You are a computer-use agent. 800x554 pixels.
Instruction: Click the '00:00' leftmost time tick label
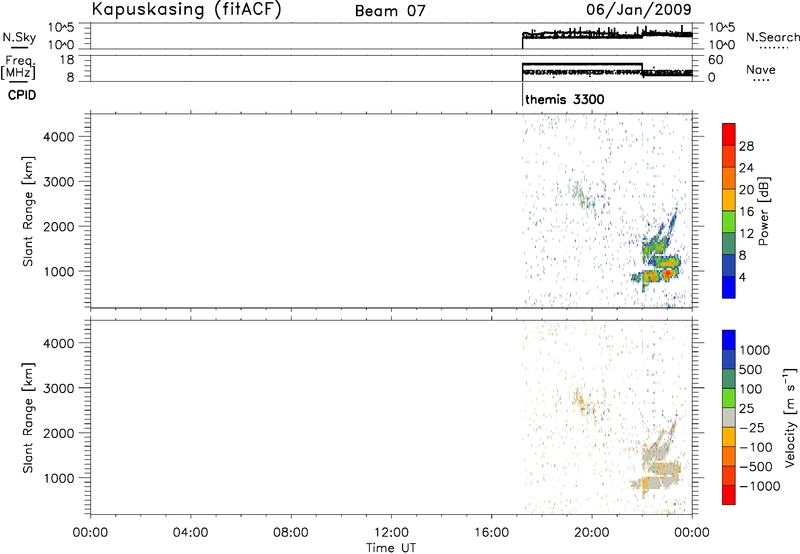(90, 533)
